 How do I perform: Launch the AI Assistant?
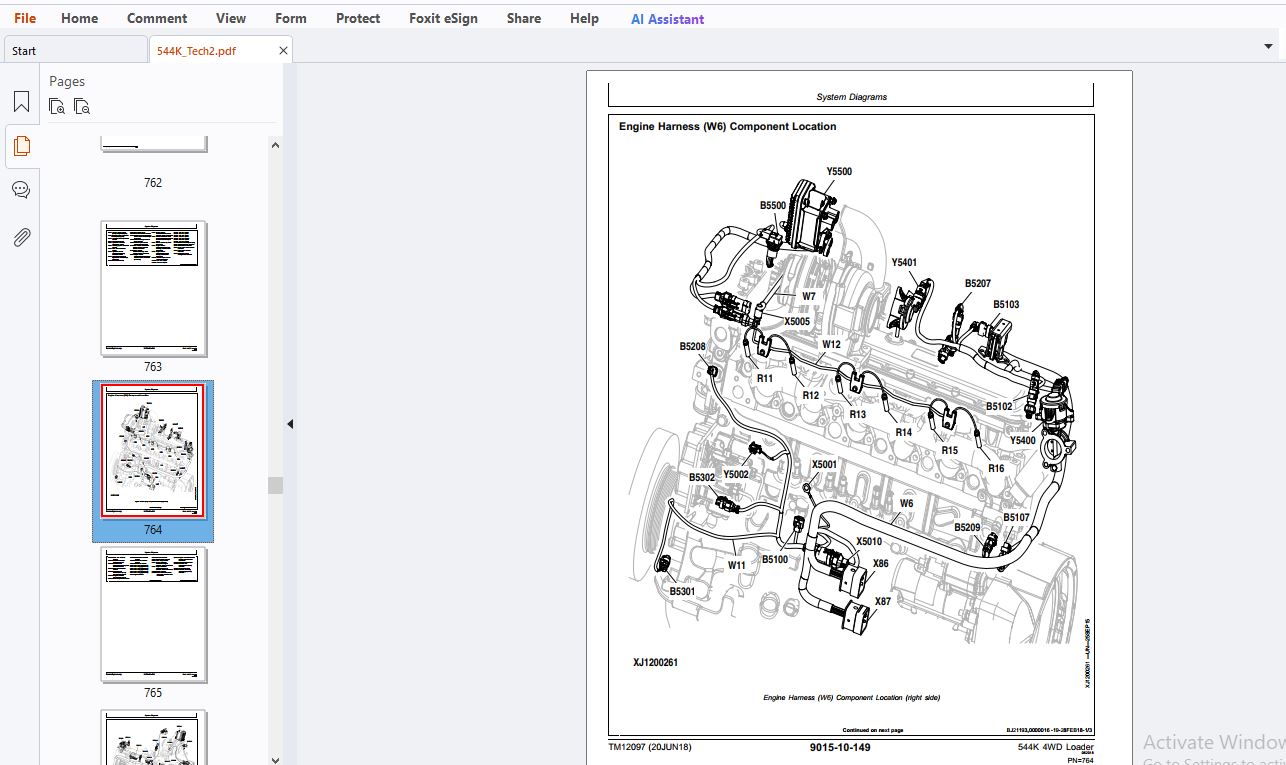(x=667, y=18)
